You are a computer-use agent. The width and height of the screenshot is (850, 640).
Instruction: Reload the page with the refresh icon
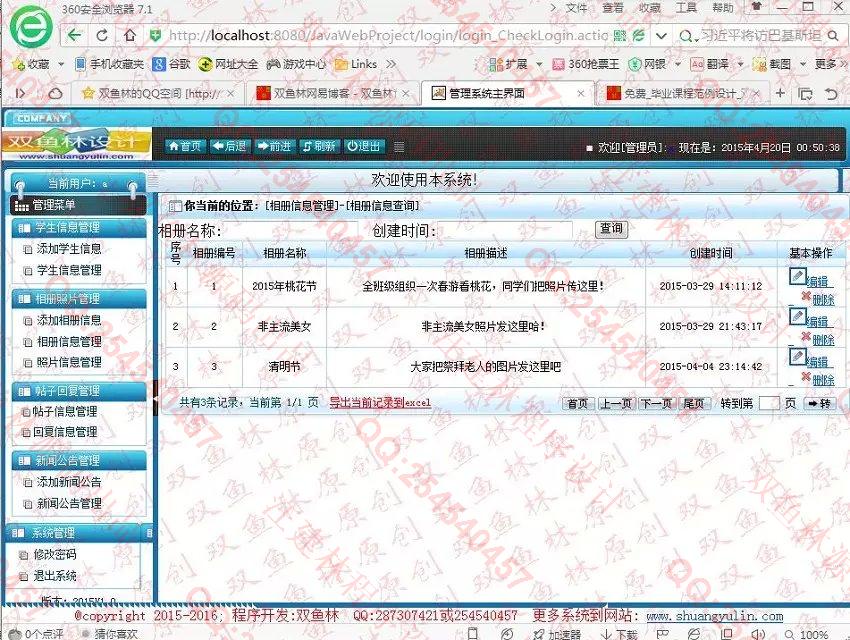click(102, 36)
